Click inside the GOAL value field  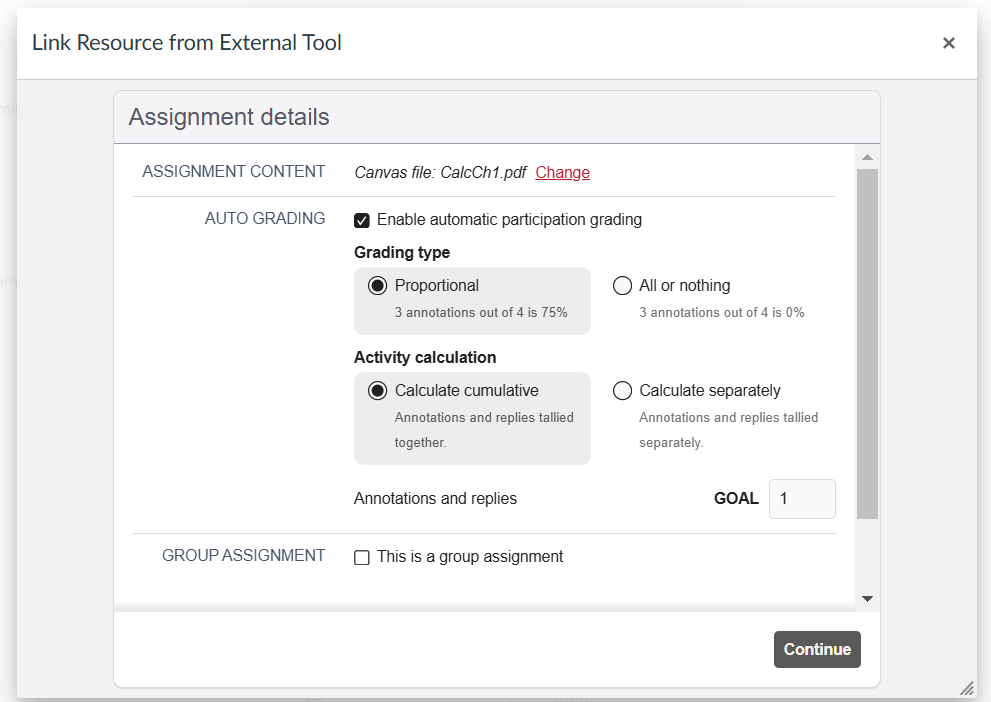click(801, 498)
